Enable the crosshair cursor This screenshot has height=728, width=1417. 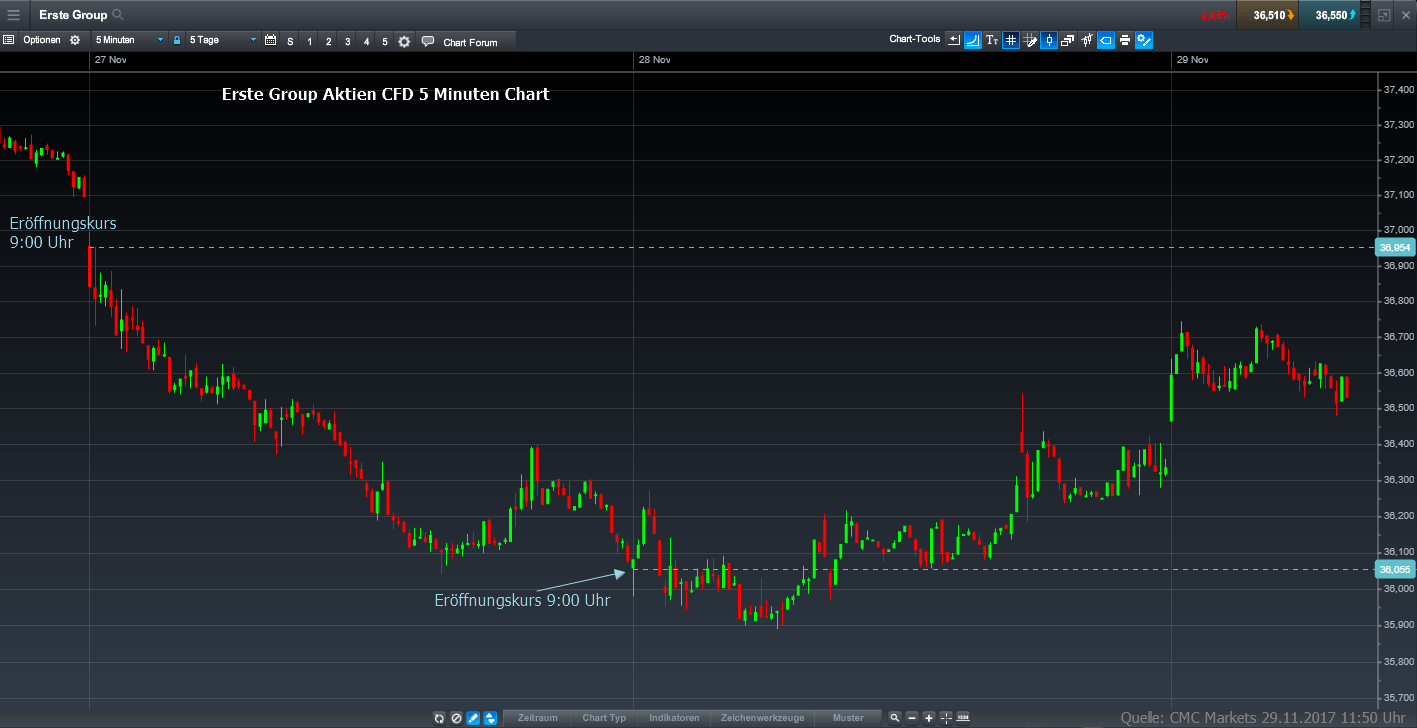[x=946, y=718]
